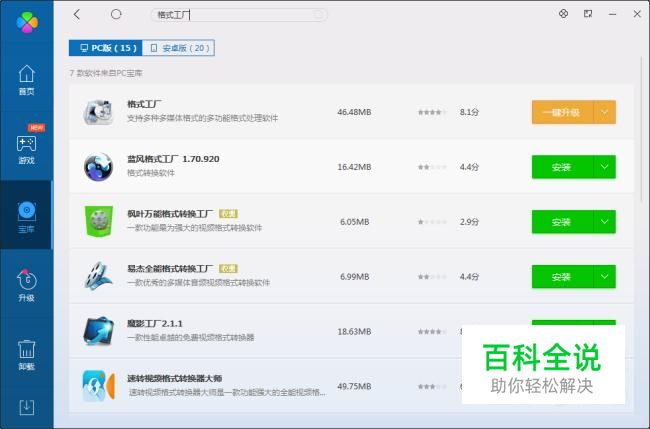The image size is (650, 429).
Task: Open the 易杰全能格式转换工厂 title
Action: point(170,269)
